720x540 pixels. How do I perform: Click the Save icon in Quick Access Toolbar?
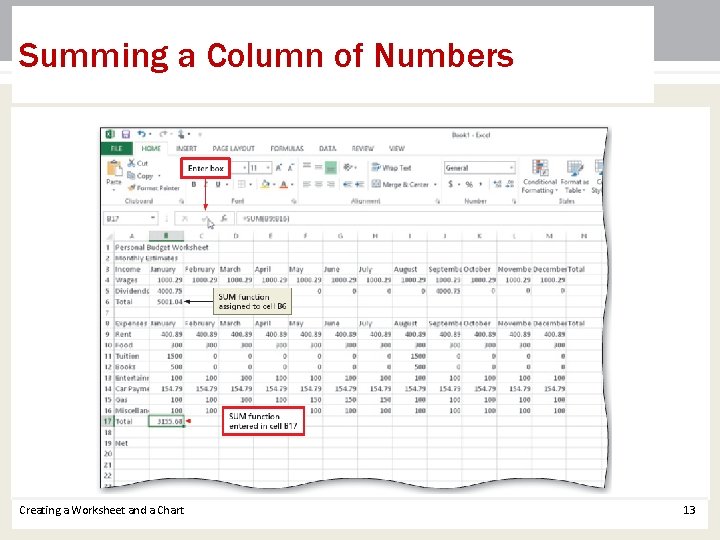[x=126, y=134]
